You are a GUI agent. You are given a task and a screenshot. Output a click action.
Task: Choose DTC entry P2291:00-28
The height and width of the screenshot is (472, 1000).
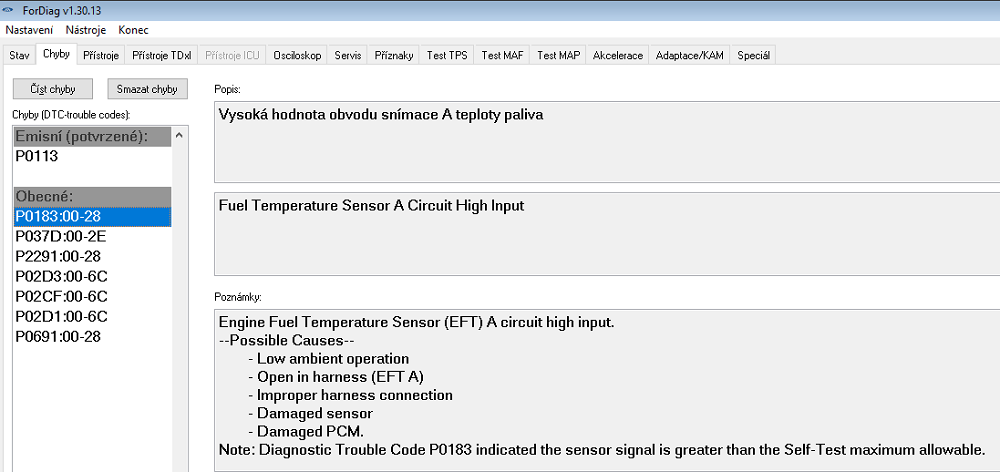pyautogui.click(x=58, y=256)
